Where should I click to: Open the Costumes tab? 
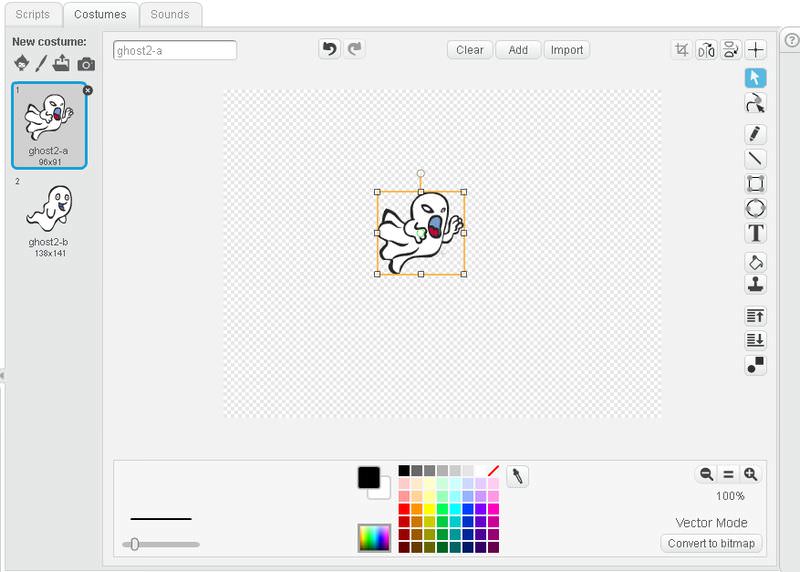click(x=100, y=14)
